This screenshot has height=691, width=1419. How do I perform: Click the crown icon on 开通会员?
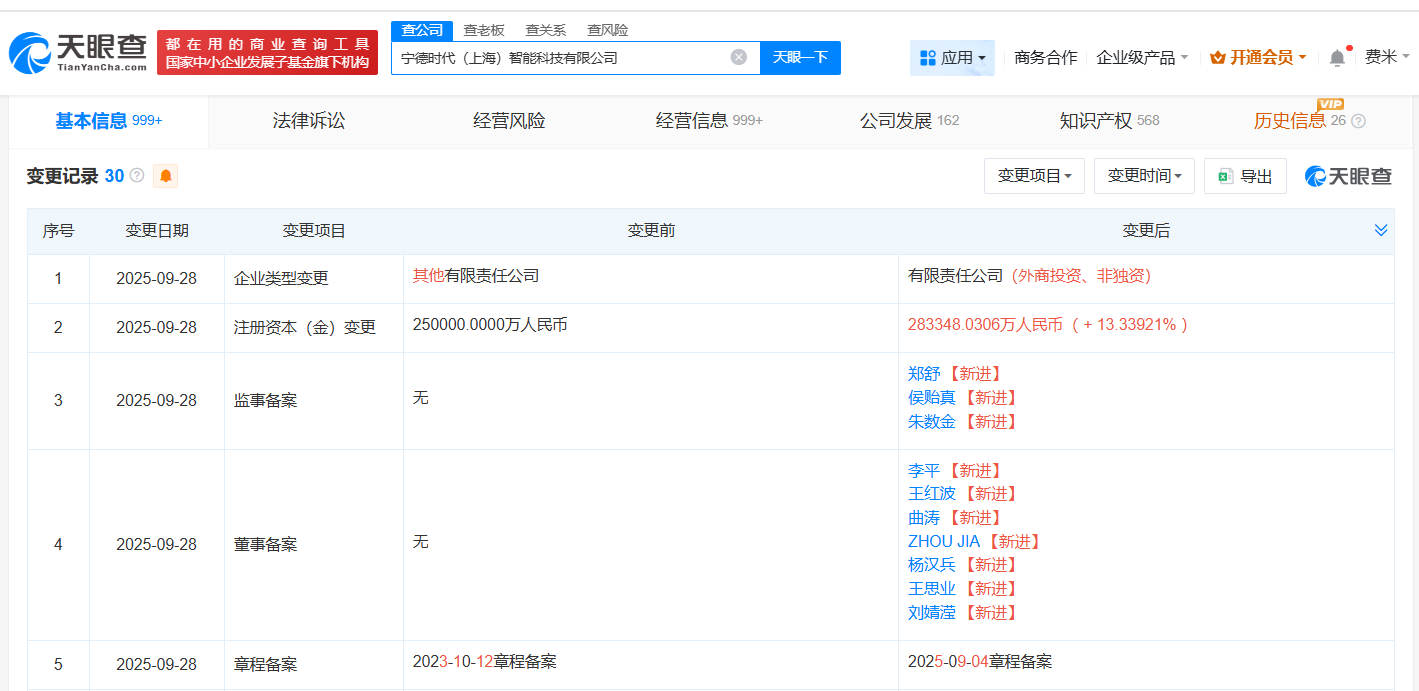[x=1220, y=57]
